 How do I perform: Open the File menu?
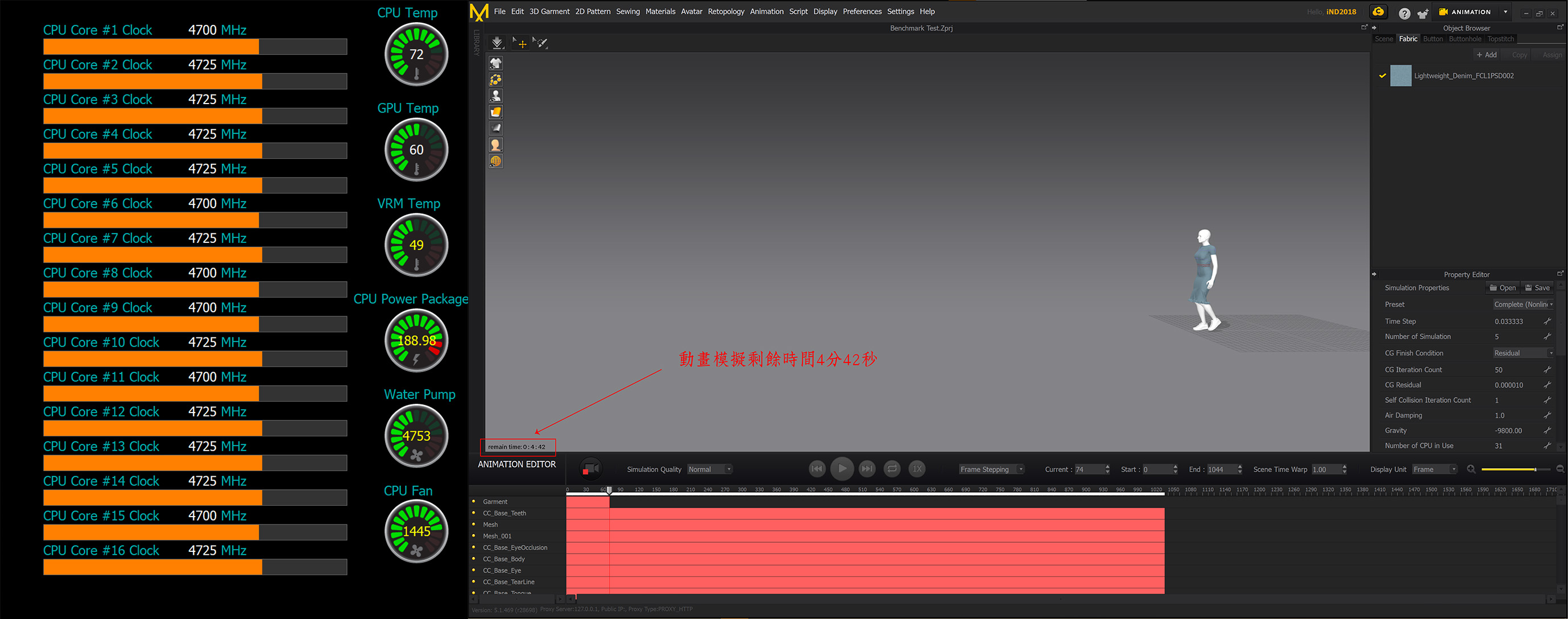pos(500,11)
